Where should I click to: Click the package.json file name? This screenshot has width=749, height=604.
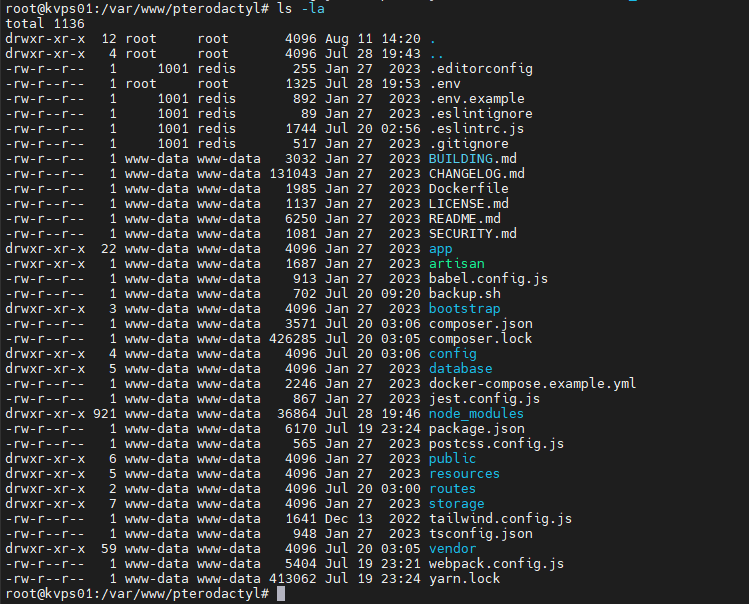point(477,429)
